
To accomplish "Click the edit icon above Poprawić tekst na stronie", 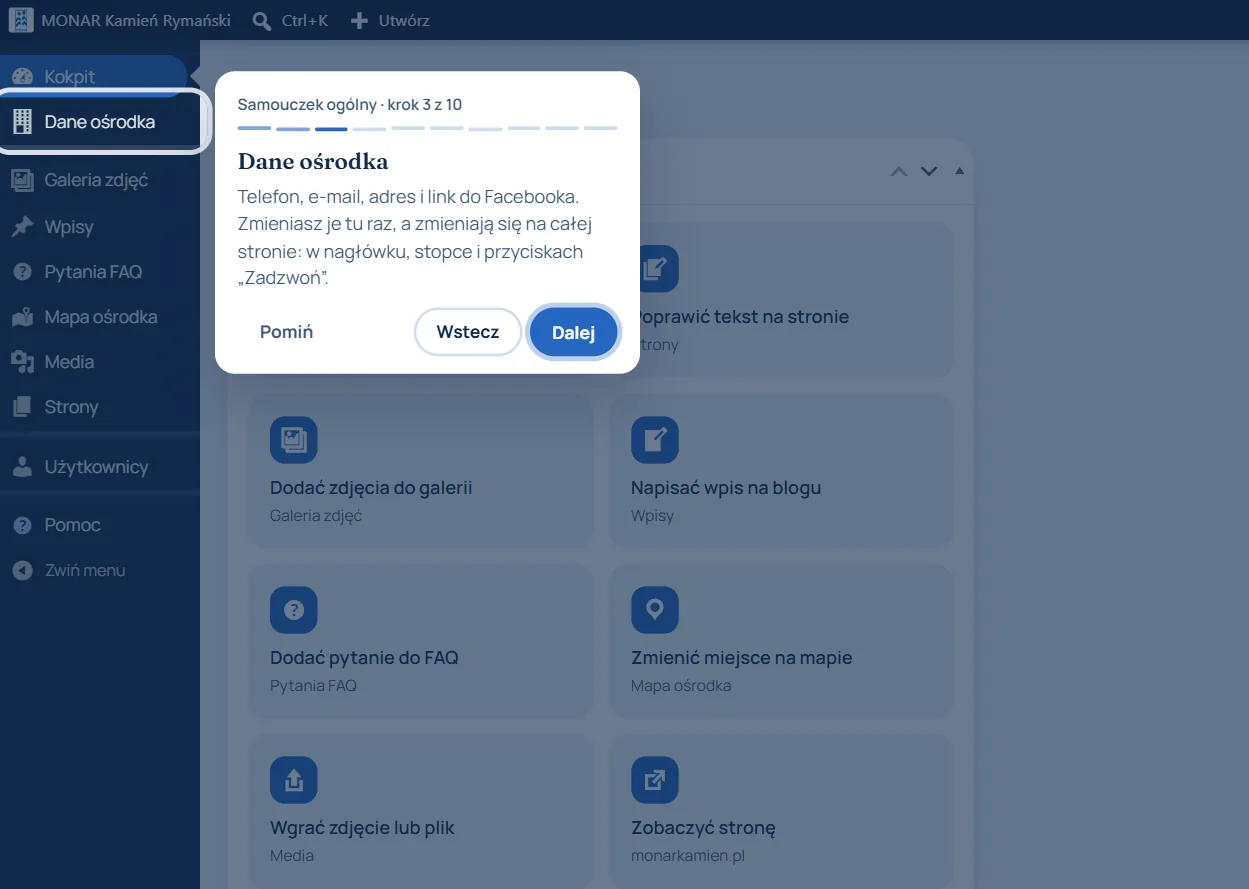I will point(655,269).
